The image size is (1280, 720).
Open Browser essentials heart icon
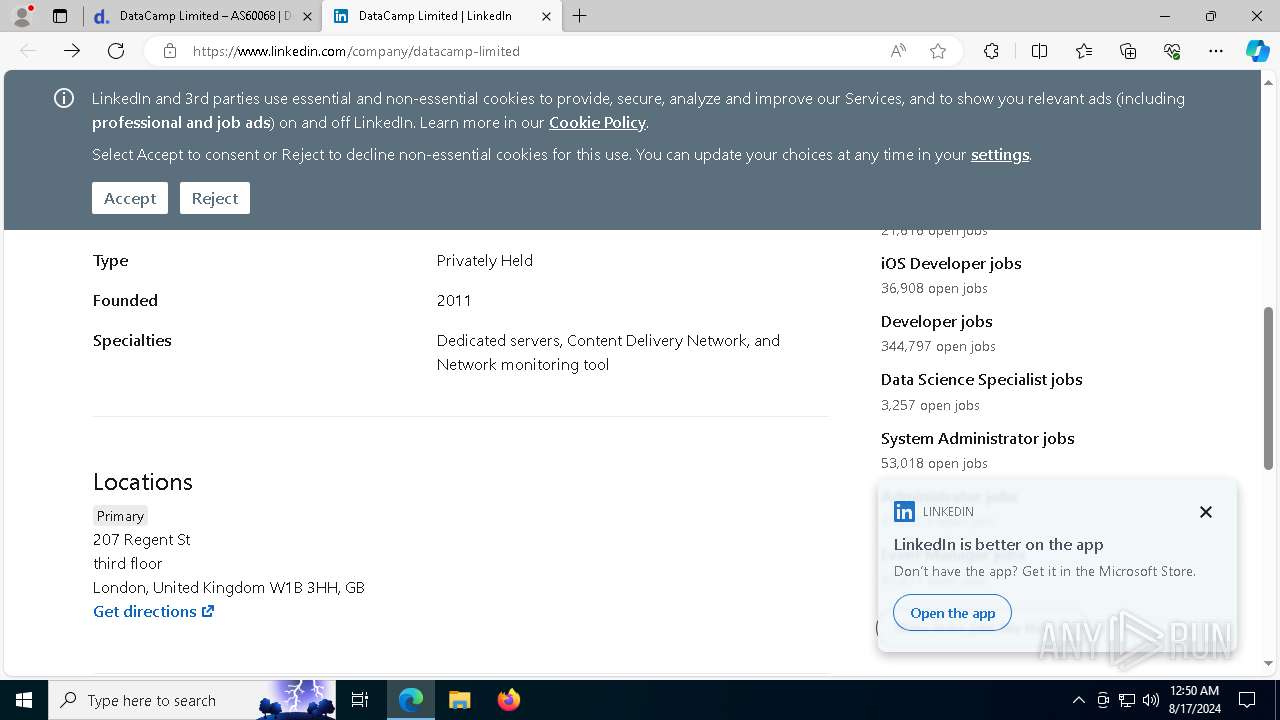(x=1172, y=51)
